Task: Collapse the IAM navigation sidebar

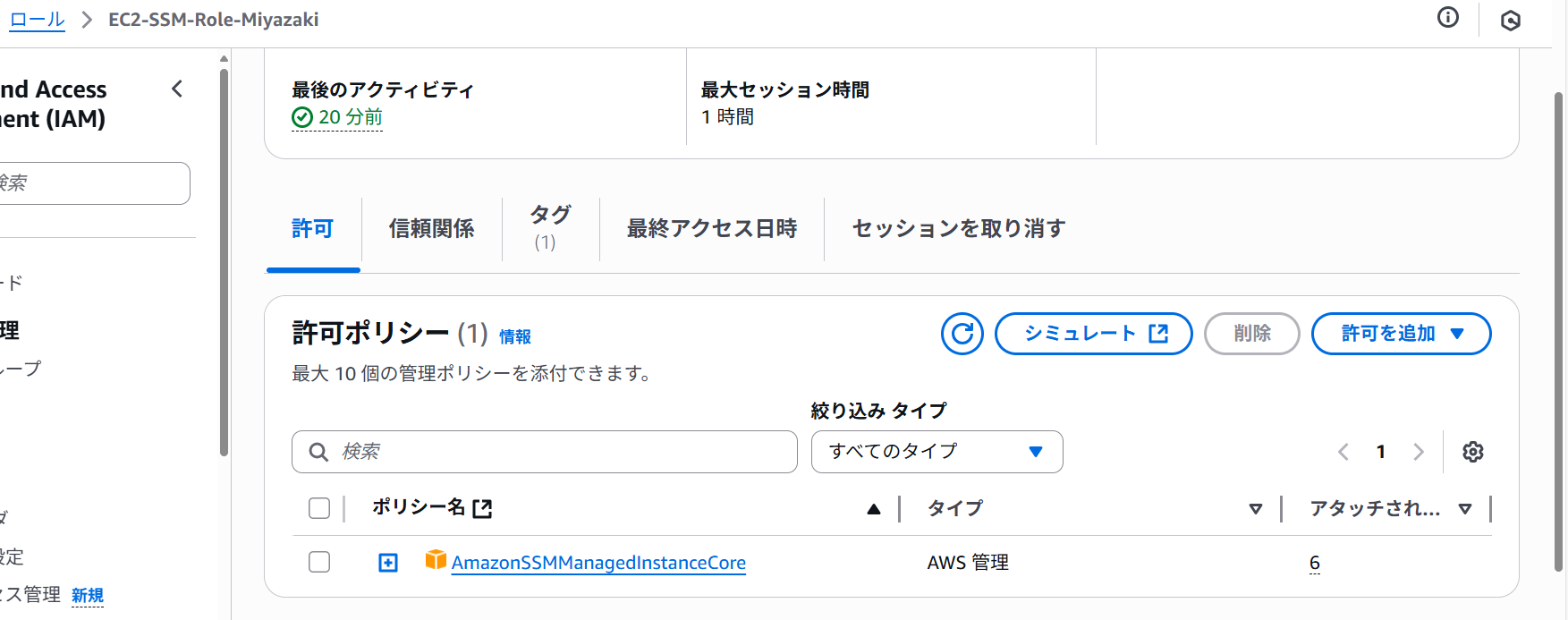Action: pos(177,89)
